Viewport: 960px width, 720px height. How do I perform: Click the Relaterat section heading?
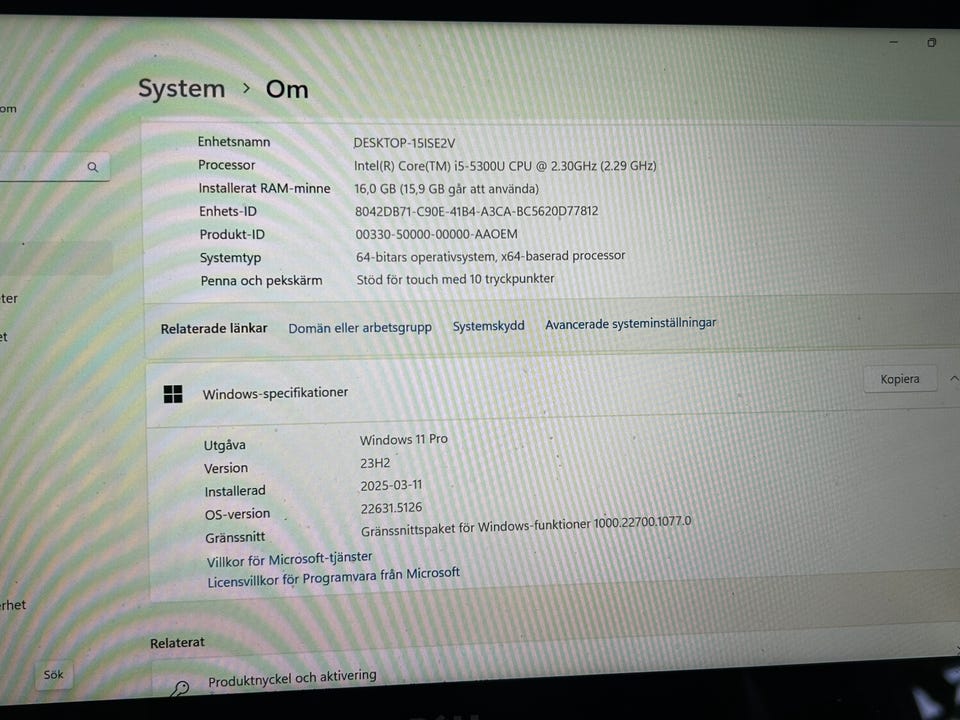(177, 643)
